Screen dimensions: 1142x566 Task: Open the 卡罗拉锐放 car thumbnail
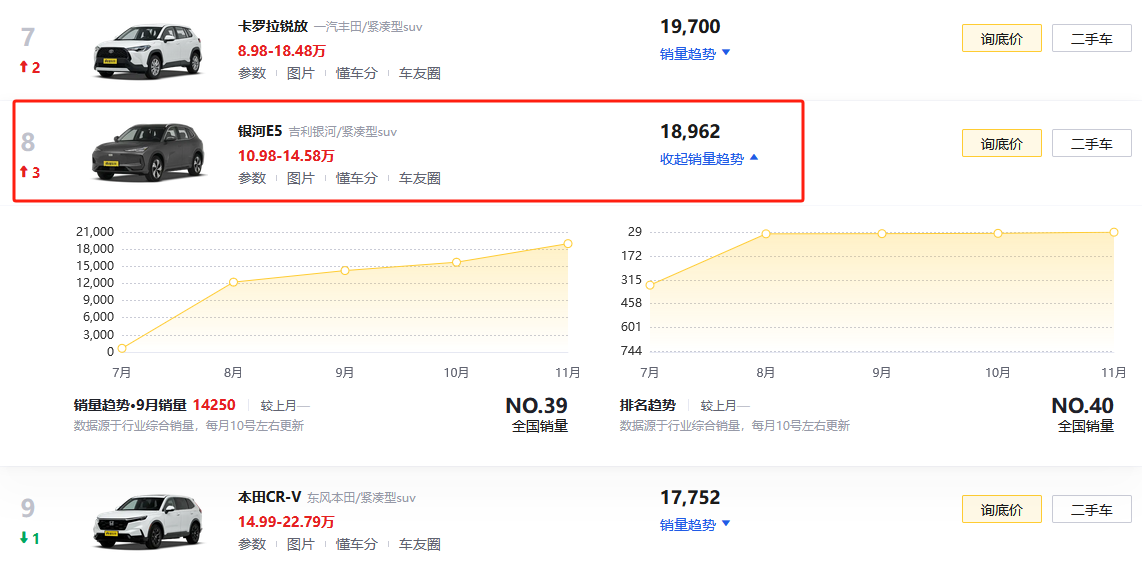coord(149,52)
